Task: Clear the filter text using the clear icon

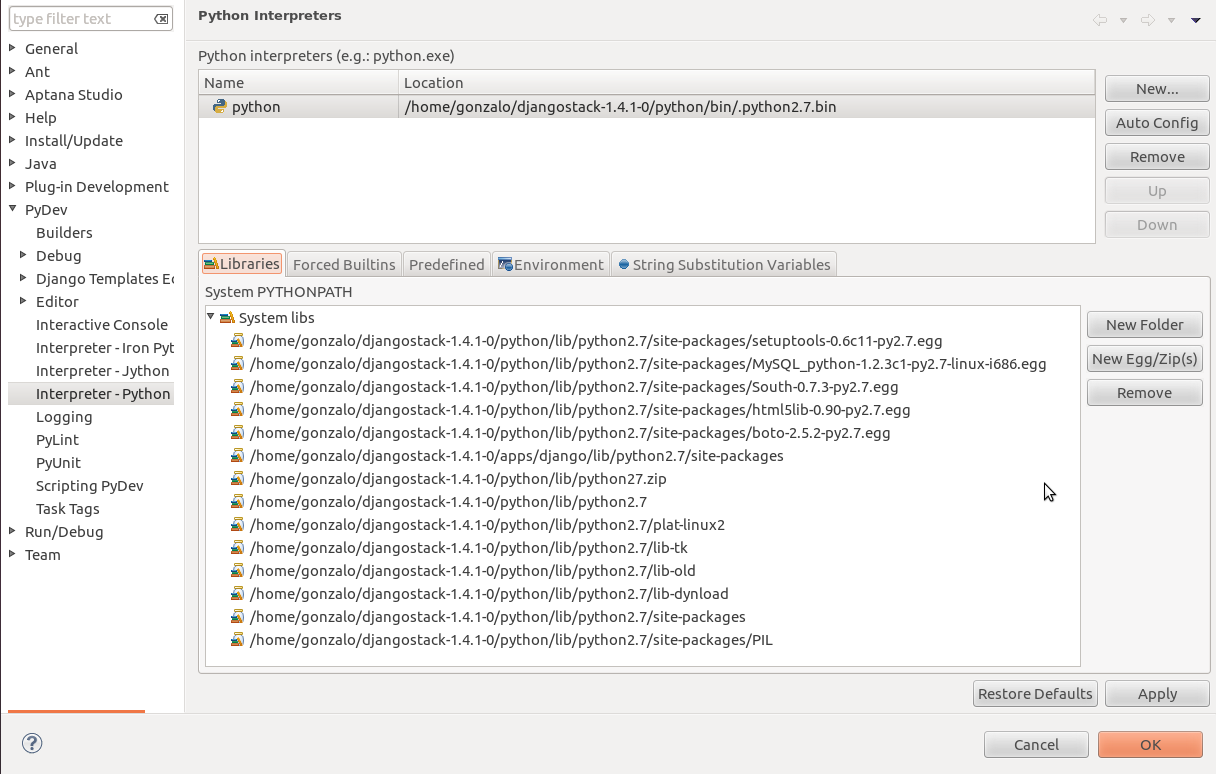Action: point(161,18)
